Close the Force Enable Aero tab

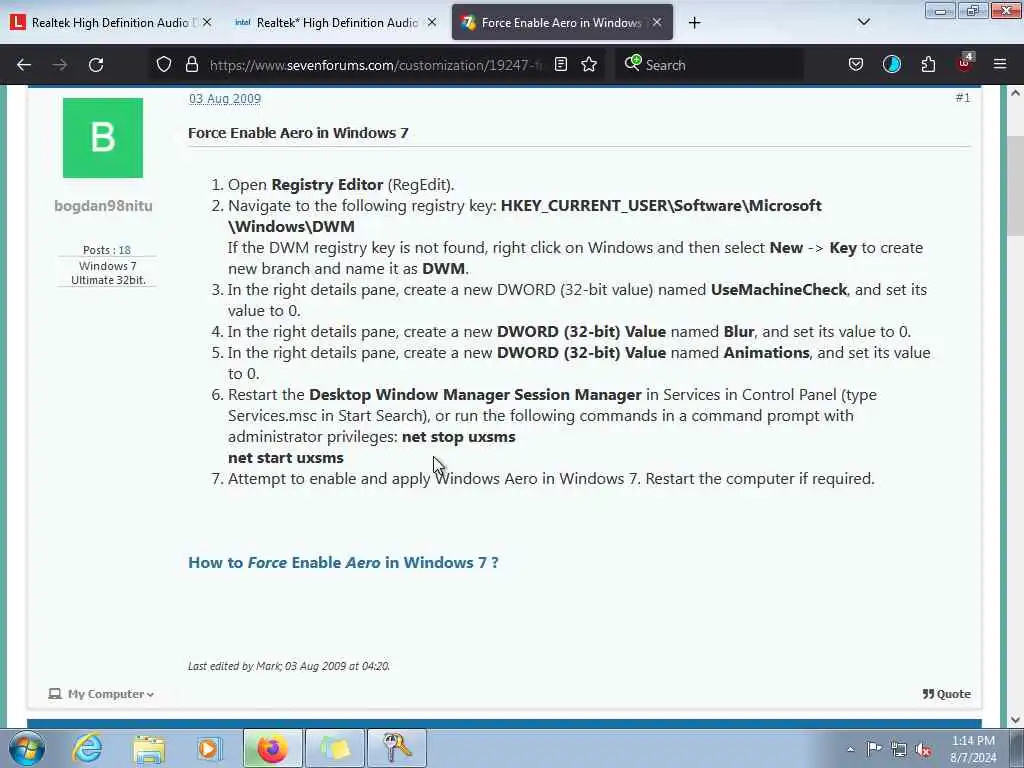pyautogui.click(x=657, y=22)
